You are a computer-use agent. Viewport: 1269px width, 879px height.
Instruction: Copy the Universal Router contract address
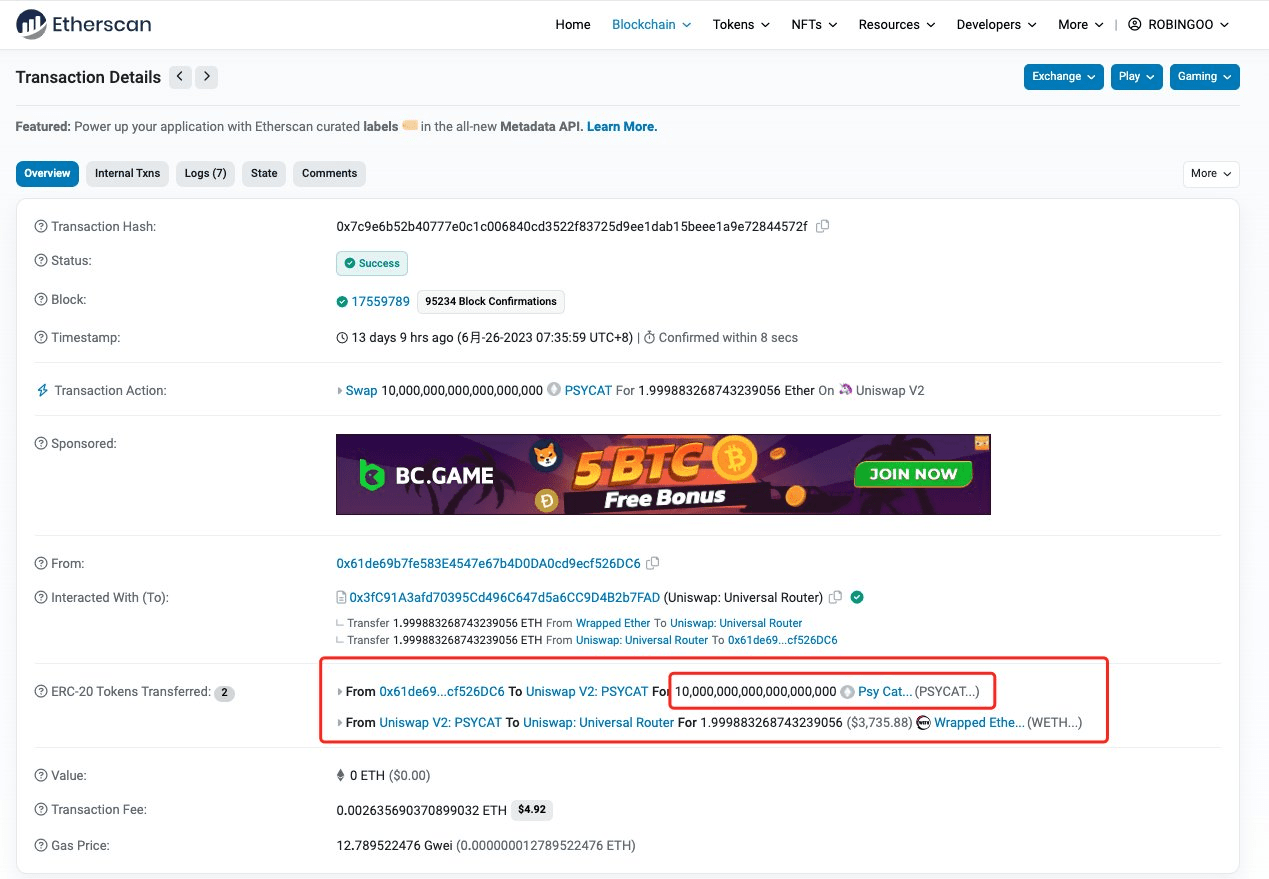coord(836,598)
